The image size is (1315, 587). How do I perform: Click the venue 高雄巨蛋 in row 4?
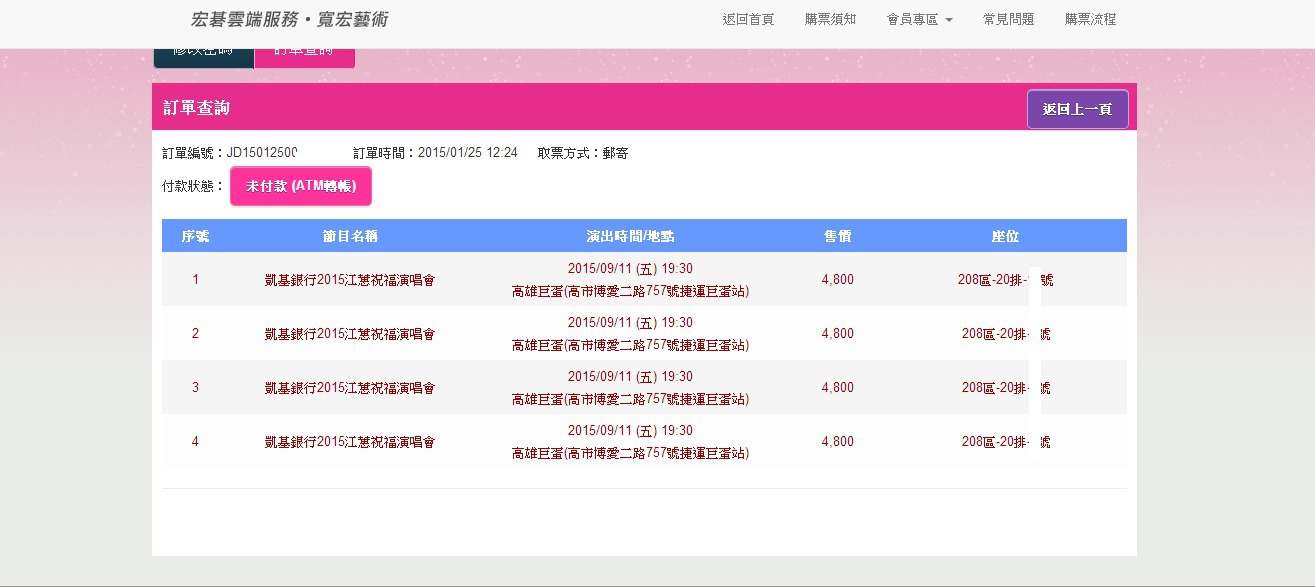point(630,454)
